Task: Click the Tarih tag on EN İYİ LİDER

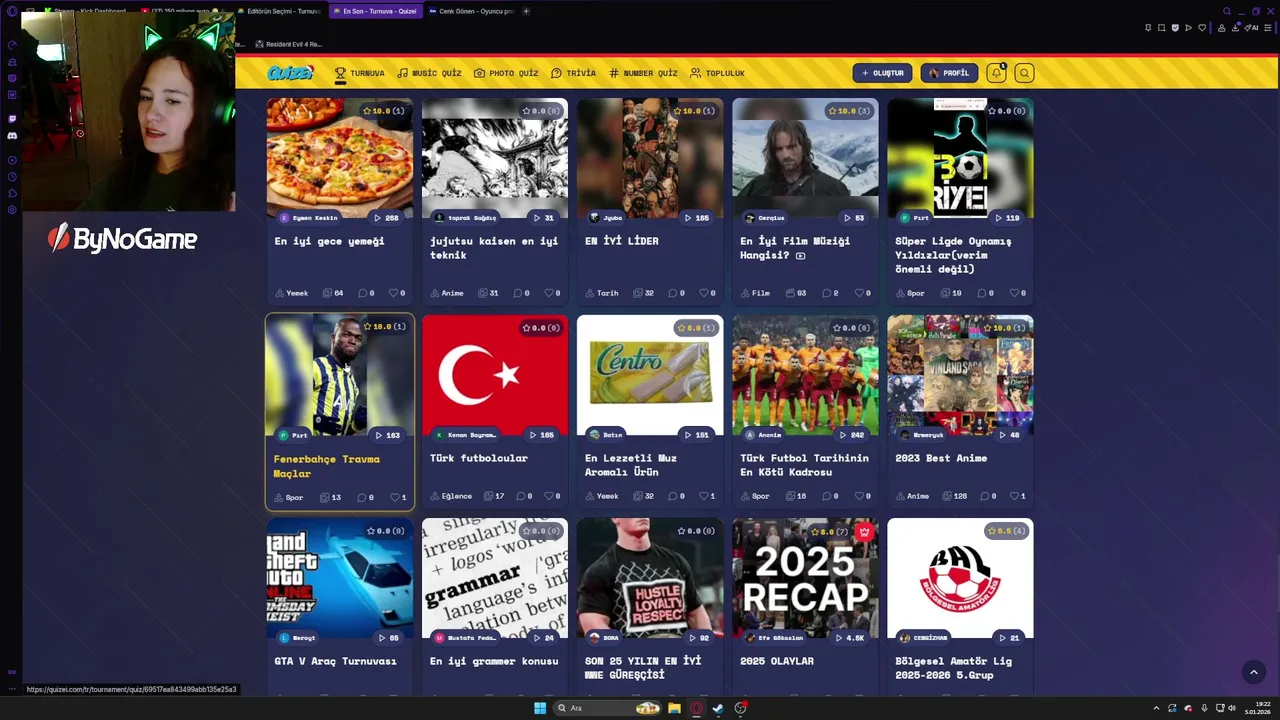Action: [602, 293]
